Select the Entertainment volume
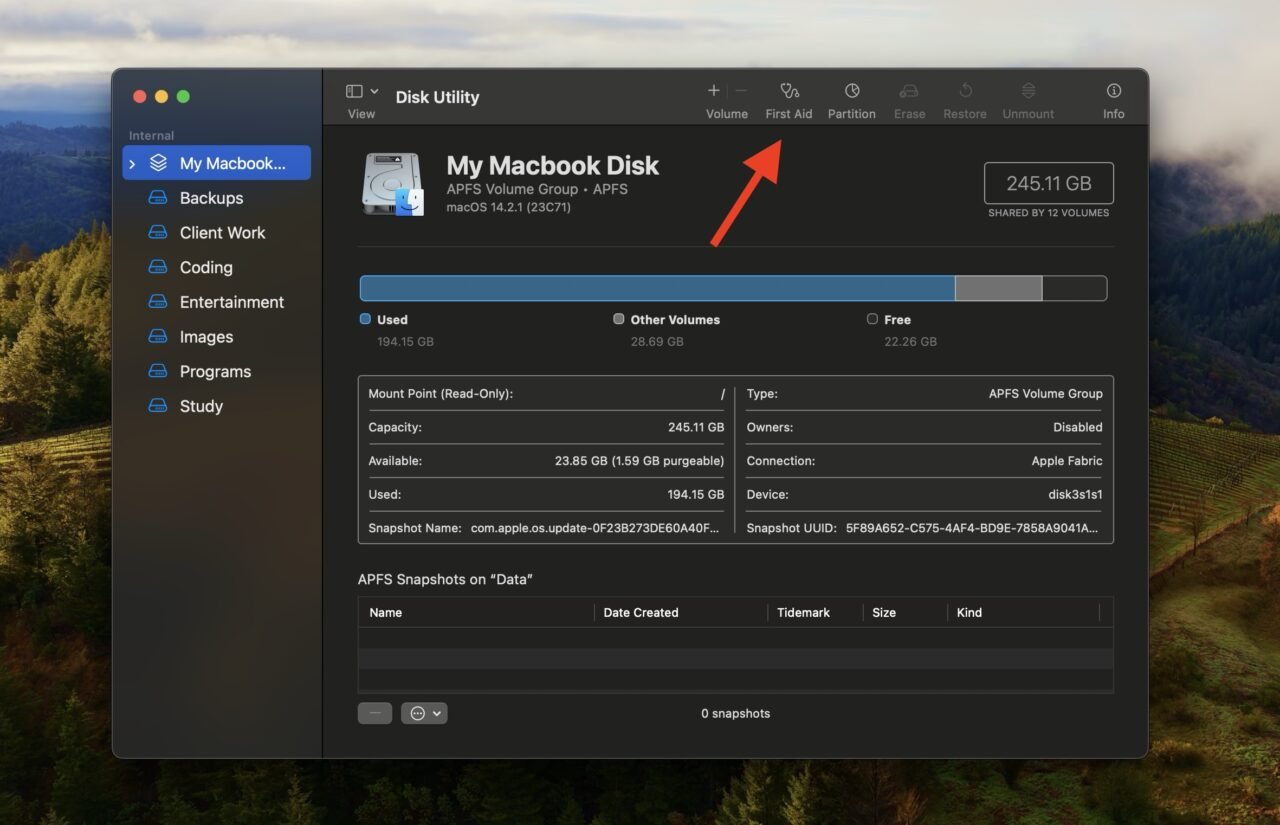The image size is (1280, 825). tap(231, 302)
